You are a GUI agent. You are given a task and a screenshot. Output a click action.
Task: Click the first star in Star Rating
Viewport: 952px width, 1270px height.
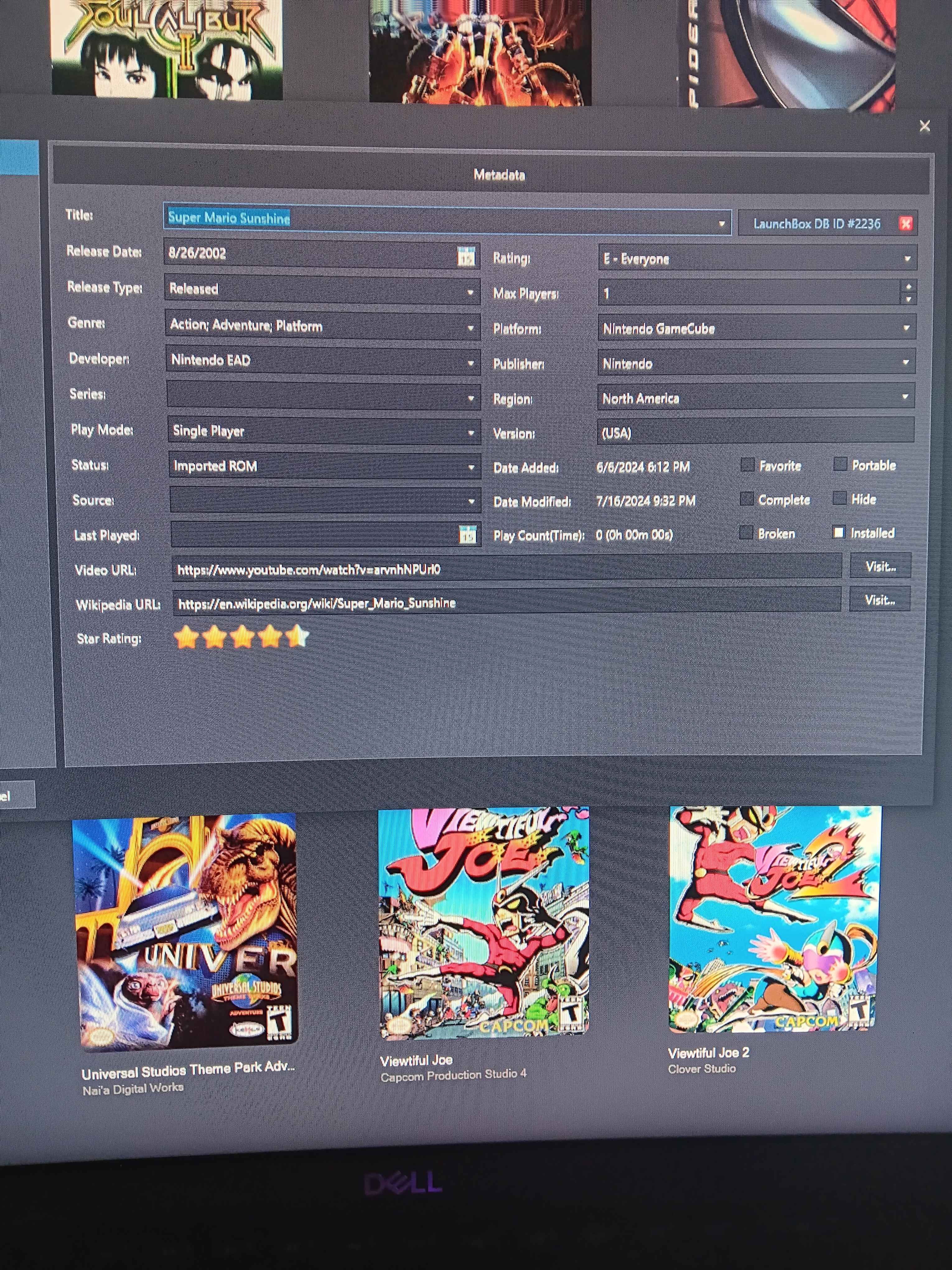pos(186,637)
